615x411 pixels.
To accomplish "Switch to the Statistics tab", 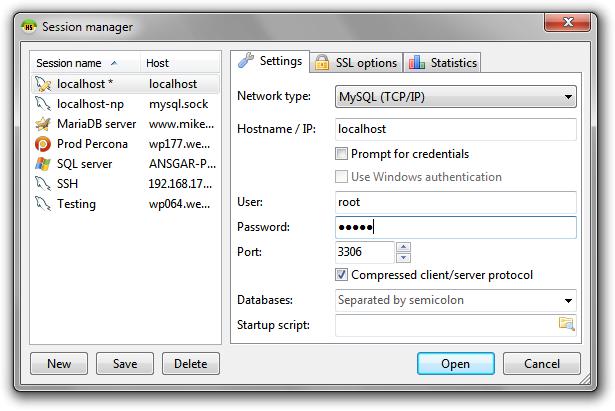I will pyautogui.click(x=442, y=63).
